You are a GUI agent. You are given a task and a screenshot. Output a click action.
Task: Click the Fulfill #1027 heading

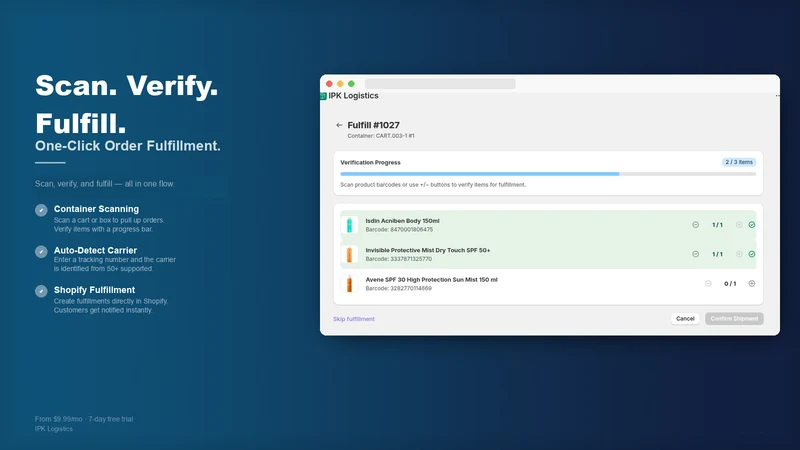[x=373, y=125]
